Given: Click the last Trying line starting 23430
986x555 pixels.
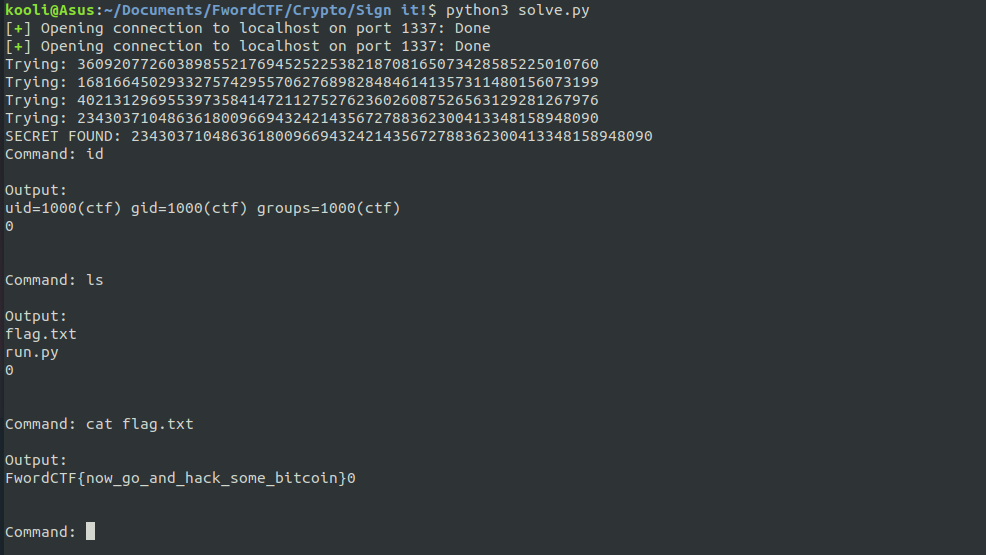Looking at the screenshot, I should [x=302, y=118].
